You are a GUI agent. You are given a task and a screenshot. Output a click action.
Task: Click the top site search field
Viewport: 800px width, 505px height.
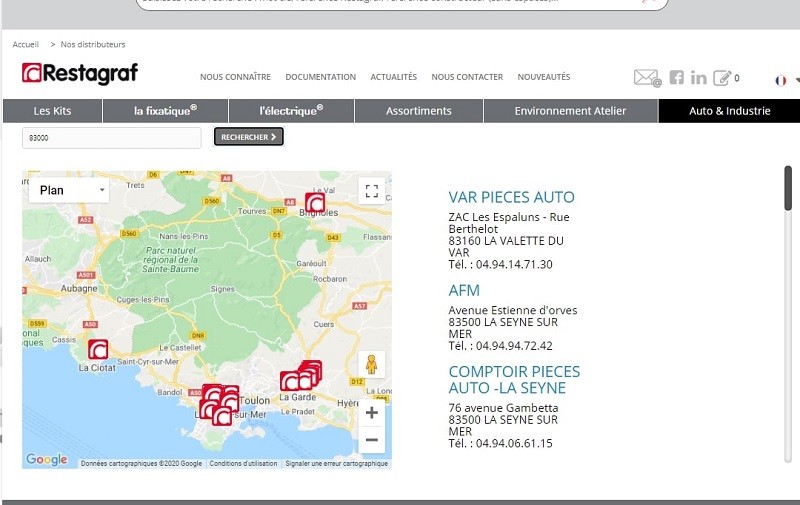[x=402, y=3]
